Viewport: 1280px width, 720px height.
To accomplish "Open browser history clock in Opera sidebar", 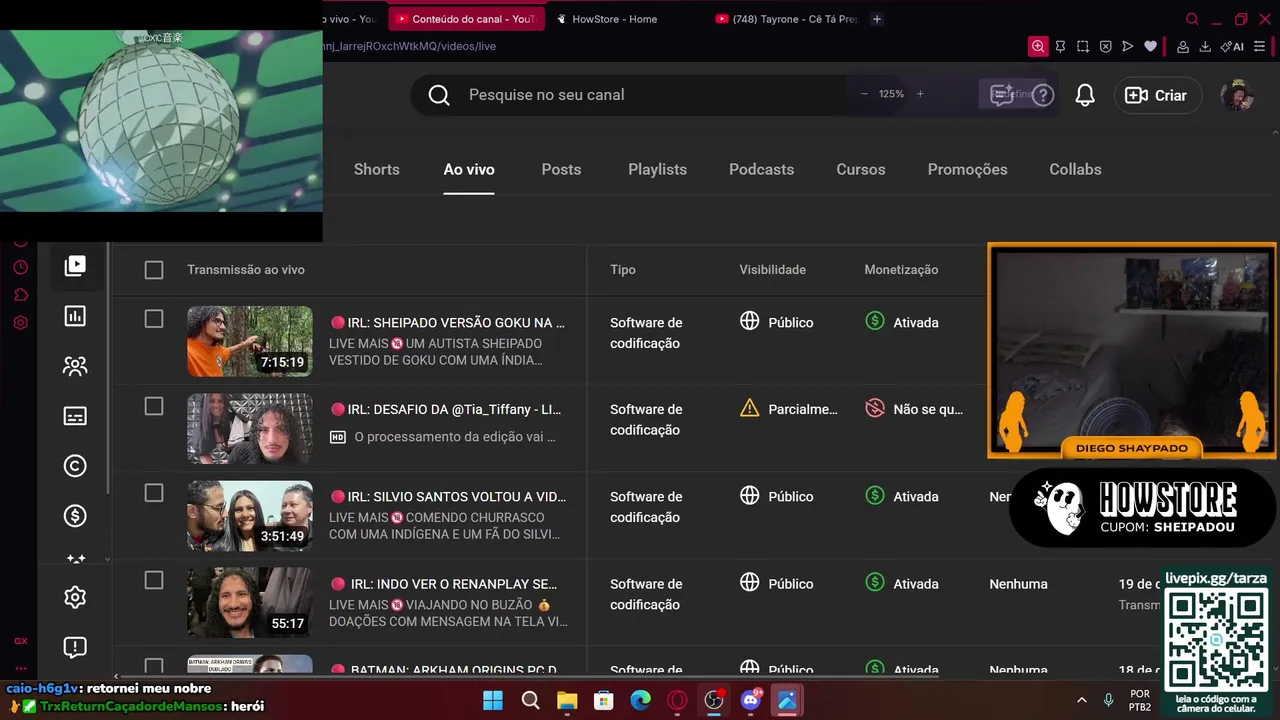I will (x=20, y=267).
